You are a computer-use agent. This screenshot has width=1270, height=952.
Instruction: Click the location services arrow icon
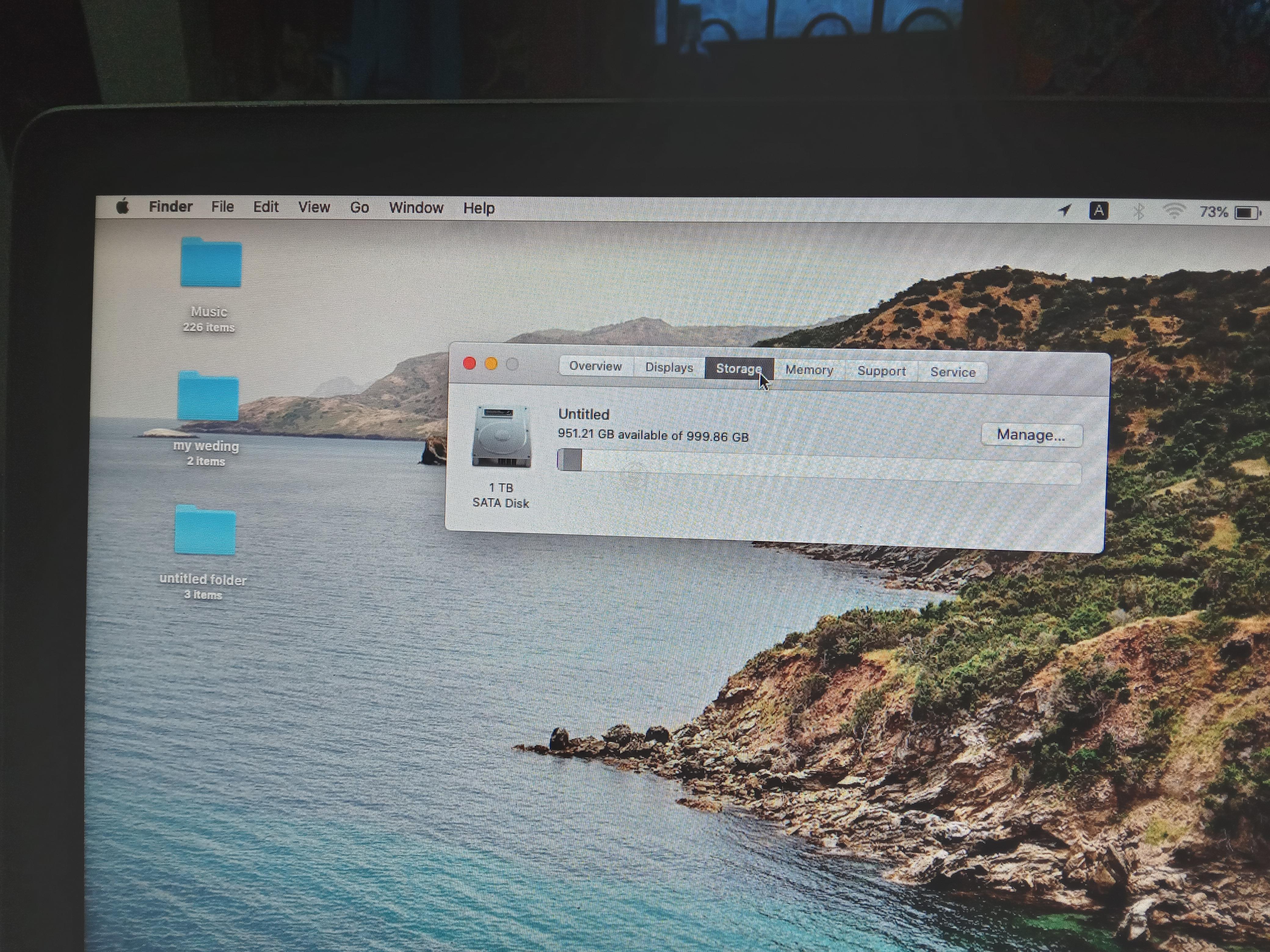(x=1065, y=211)
